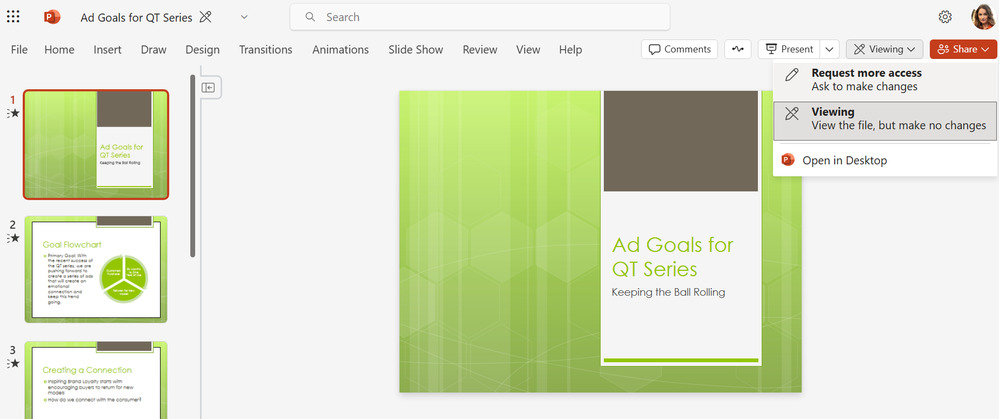Click the user profile avatar

(x=982, y=17)
